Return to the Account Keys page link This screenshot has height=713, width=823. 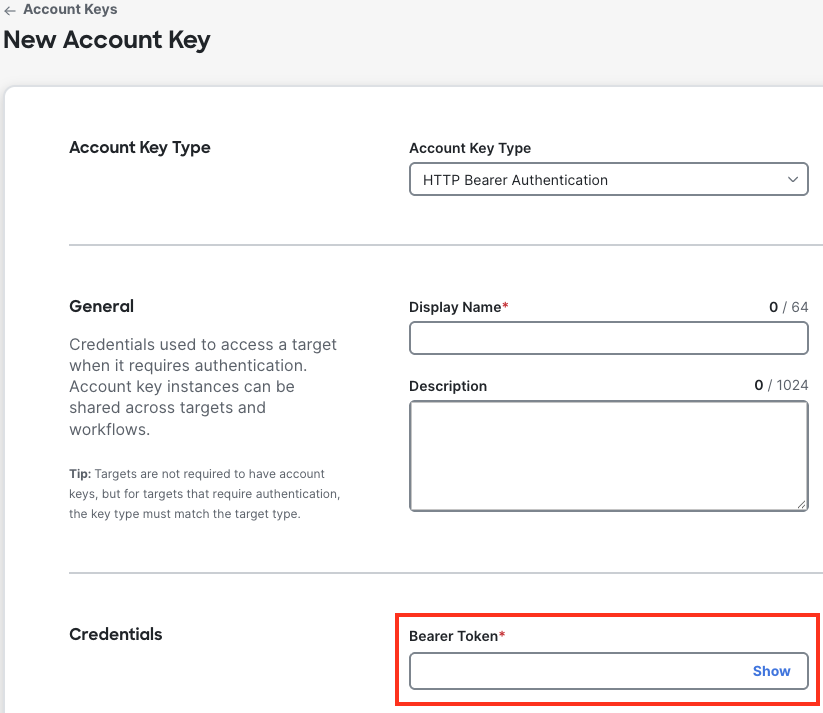point(70,9)
